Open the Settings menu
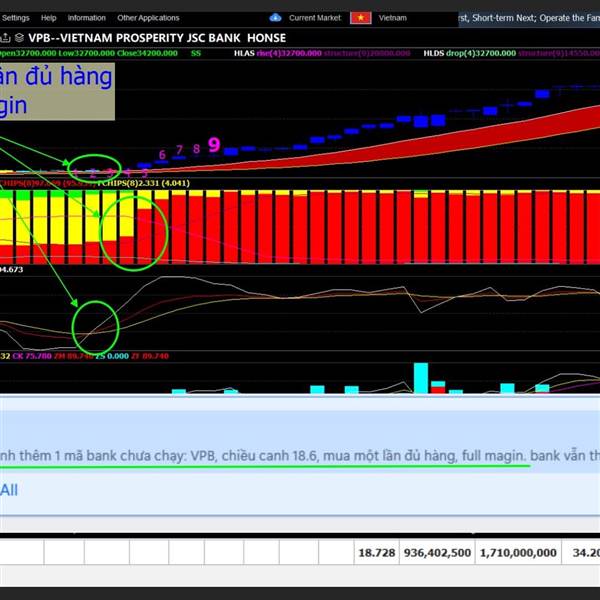The width and height of the screenshot is (600, 600). coord(15,18)
